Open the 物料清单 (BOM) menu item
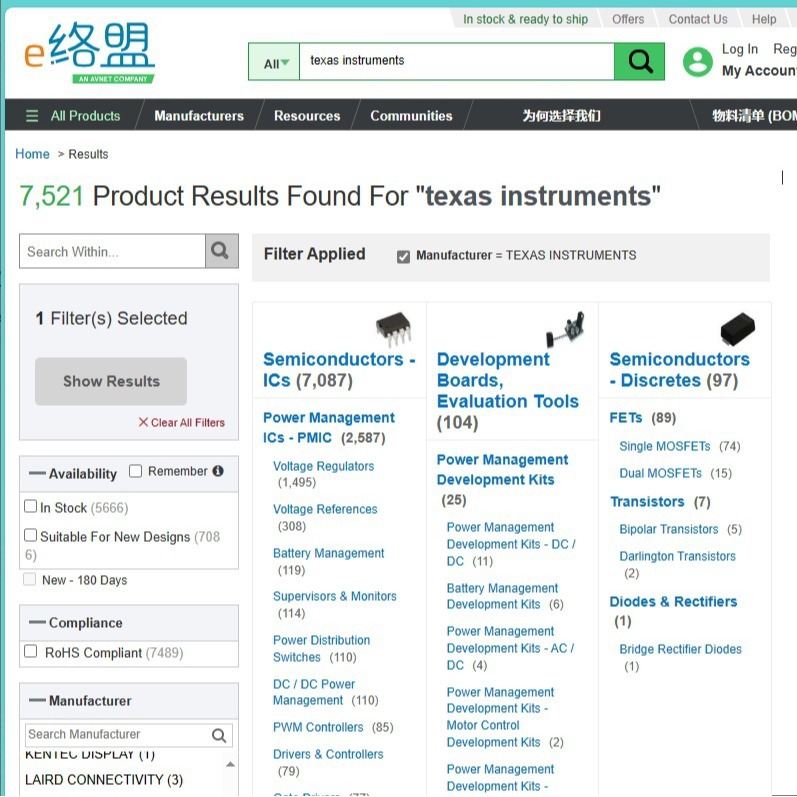This screenshot has width=797, height=797. click(x=754, y=116)
